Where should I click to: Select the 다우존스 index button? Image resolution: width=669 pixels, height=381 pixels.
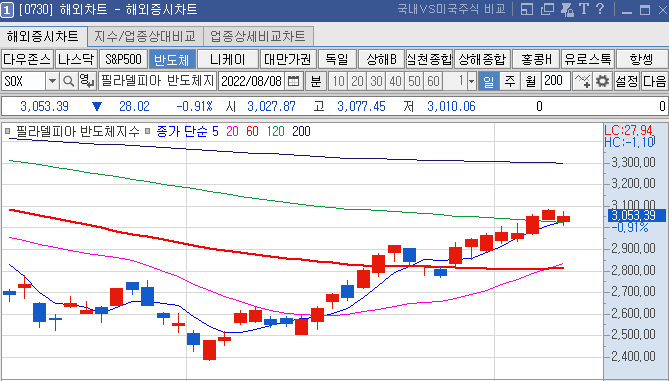pyautogui.click(x=27, y=59)
